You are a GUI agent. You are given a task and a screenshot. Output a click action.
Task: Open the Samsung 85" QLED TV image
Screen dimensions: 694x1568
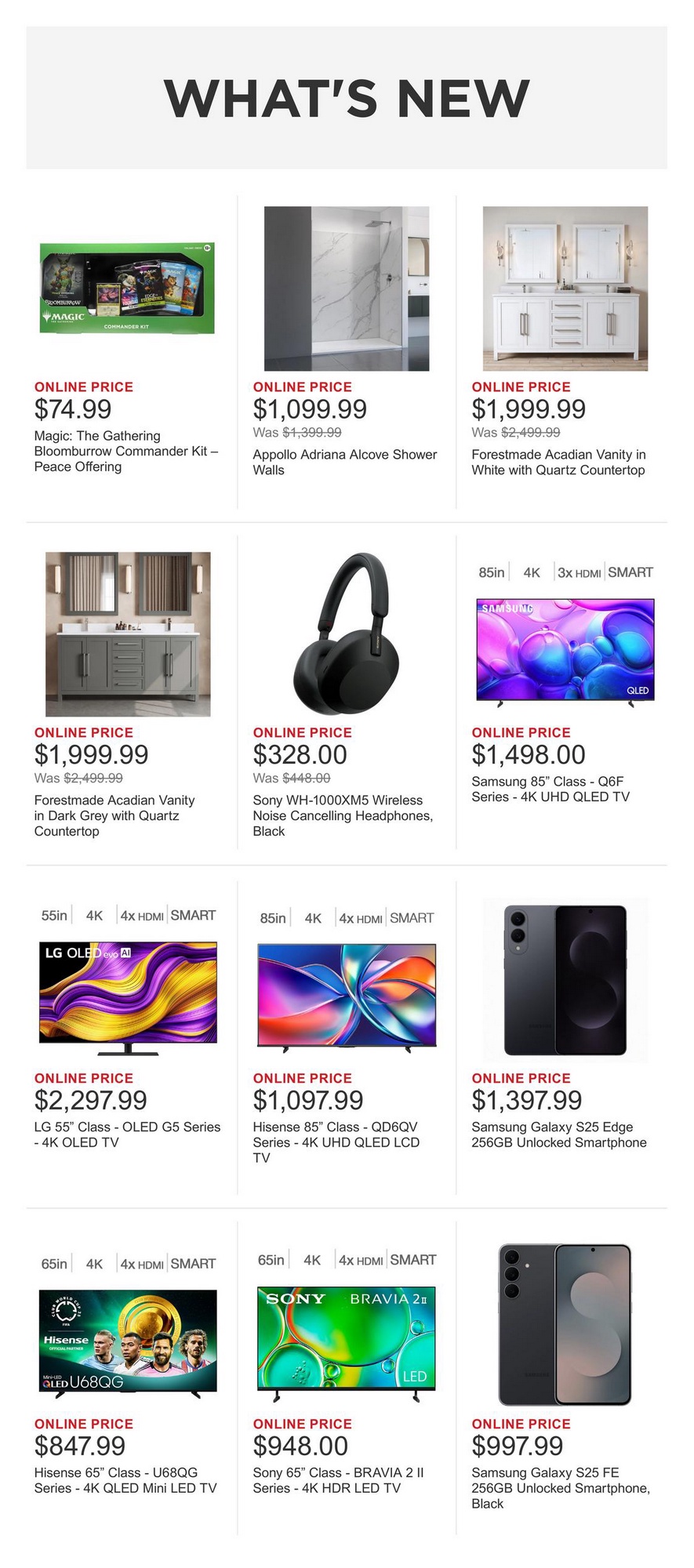click(x=565, y=651)
